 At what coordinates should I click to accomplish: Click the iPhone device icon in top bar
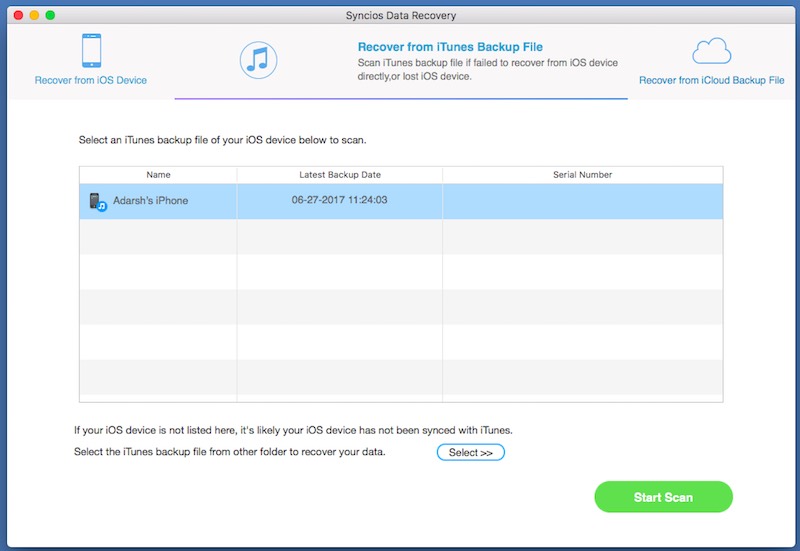[x=91, y=51]
